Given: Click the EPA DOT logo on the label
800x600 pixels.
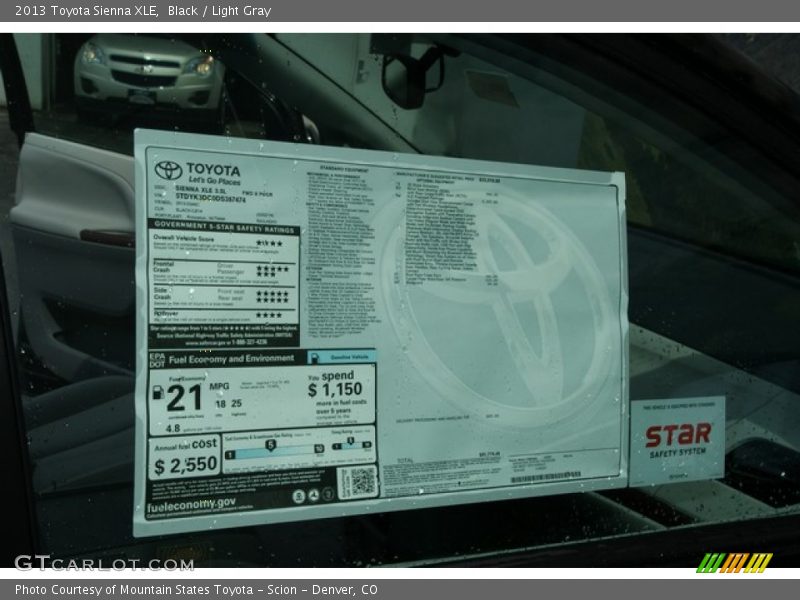Looking at the screenshot, I should 157,360.
